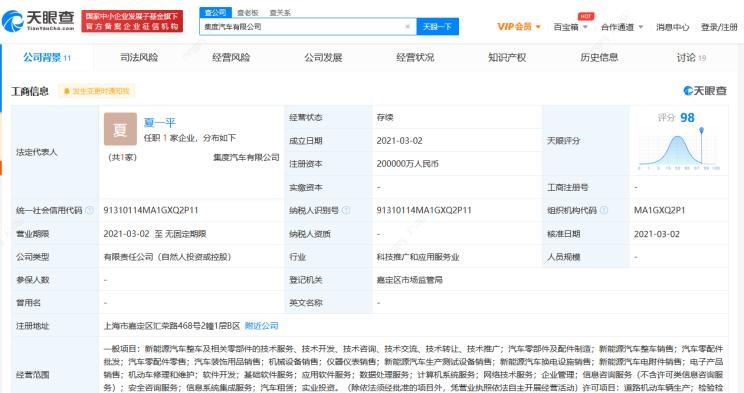The image size is (744, 393).
Task: Click the help icon next to 统一社会信用代码
Action: [x=89, y=210]
